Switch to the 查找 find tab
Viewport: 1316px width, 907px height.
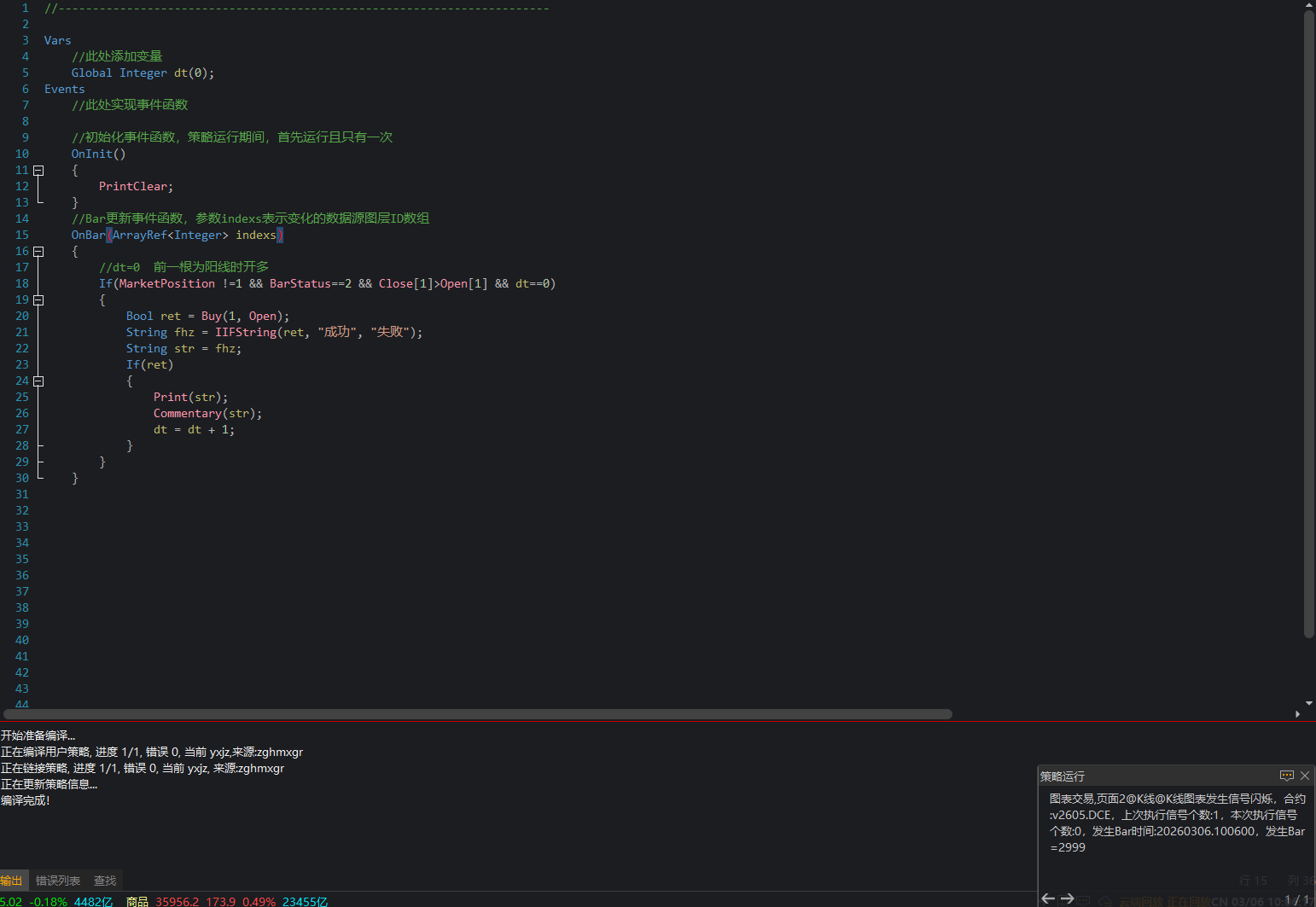105,881
